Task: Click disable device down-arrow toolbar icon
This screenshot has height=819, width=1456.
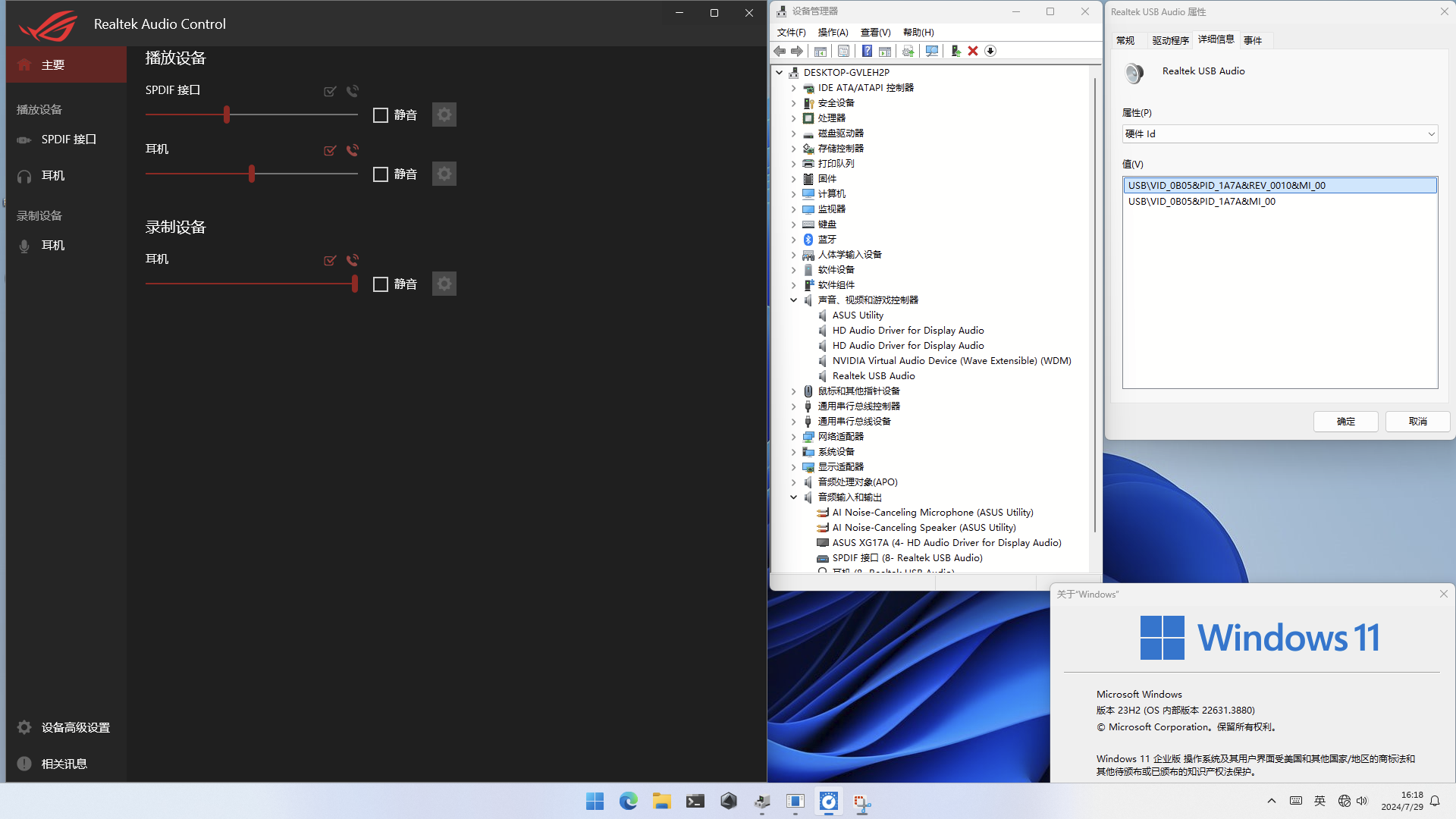Action: (x=990, y=51)
